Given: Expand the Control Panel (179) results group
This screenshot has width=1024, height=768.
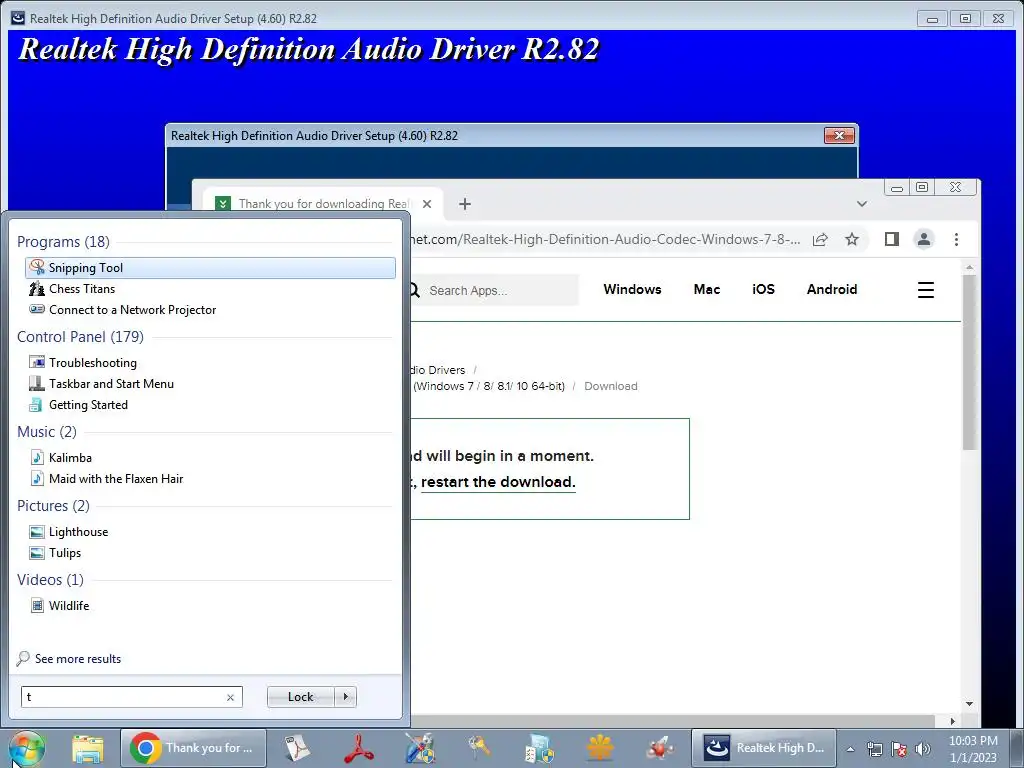Looking at the screenshot, I should tap(80, 337).
